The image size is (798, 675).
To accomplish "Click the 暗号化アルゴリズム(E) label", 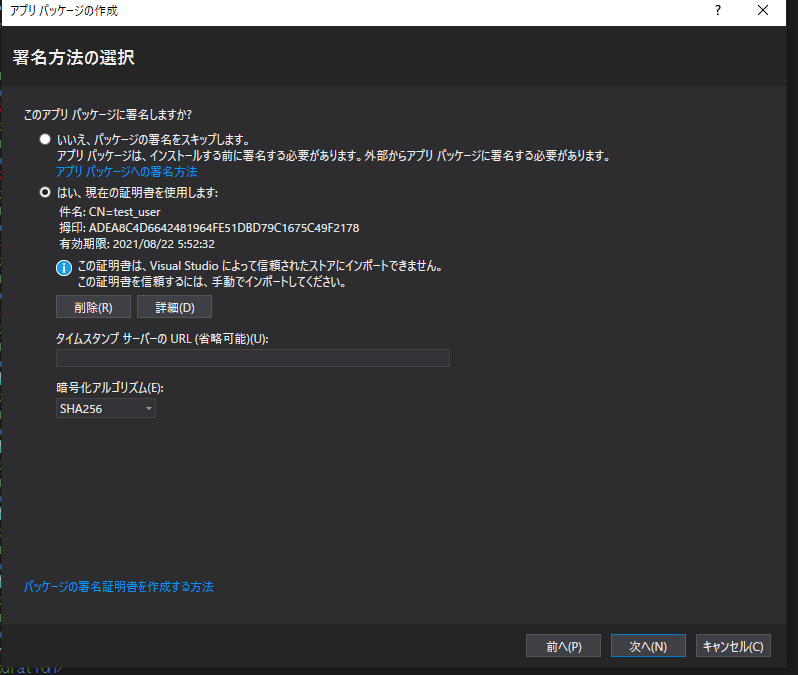I will click(110, 388).
